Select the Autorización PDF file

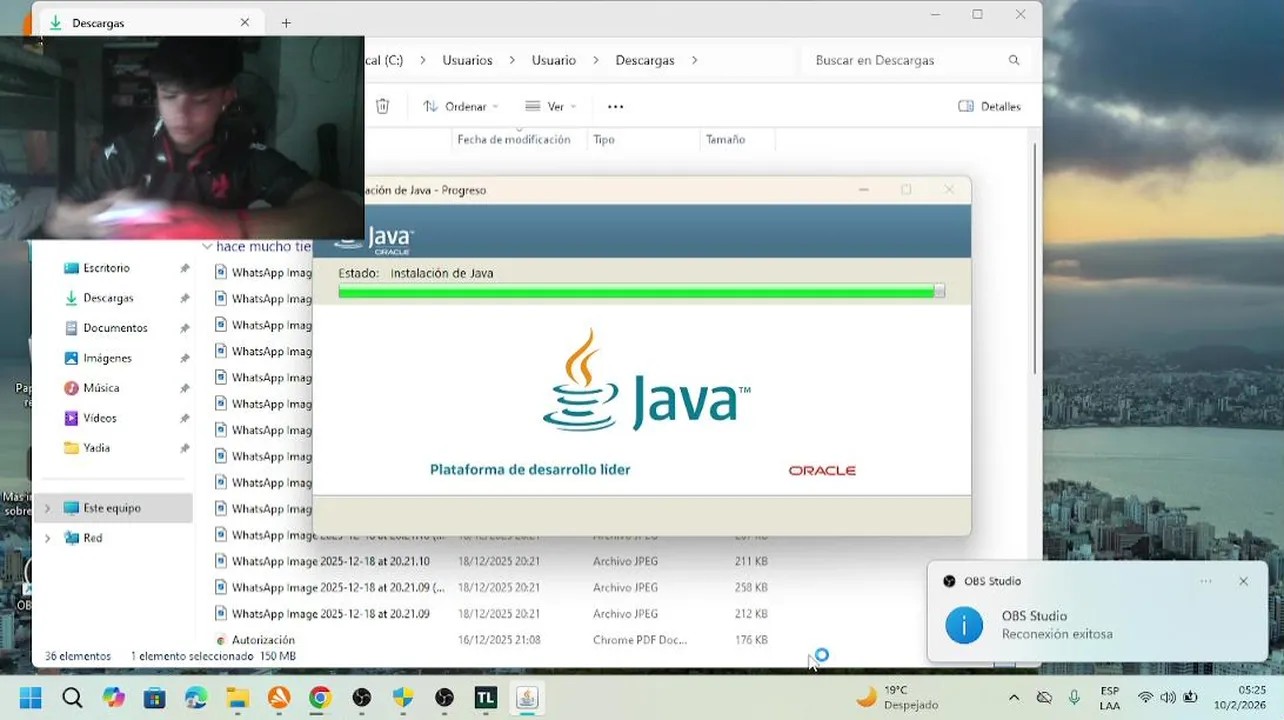[263, 639]
